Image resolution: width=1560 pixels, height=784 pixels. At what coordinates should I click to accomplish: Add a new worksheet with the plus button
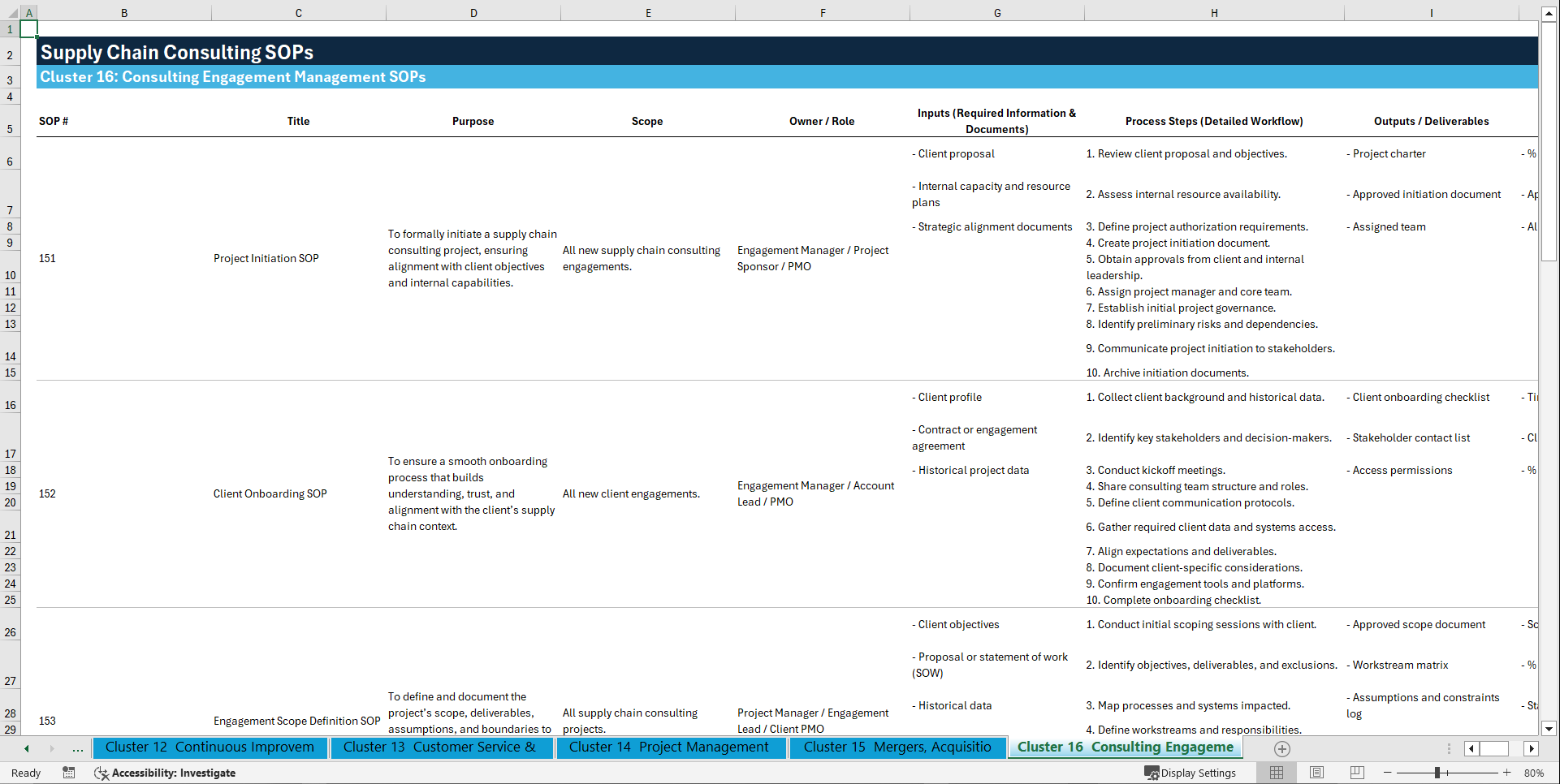(1281, 749)
